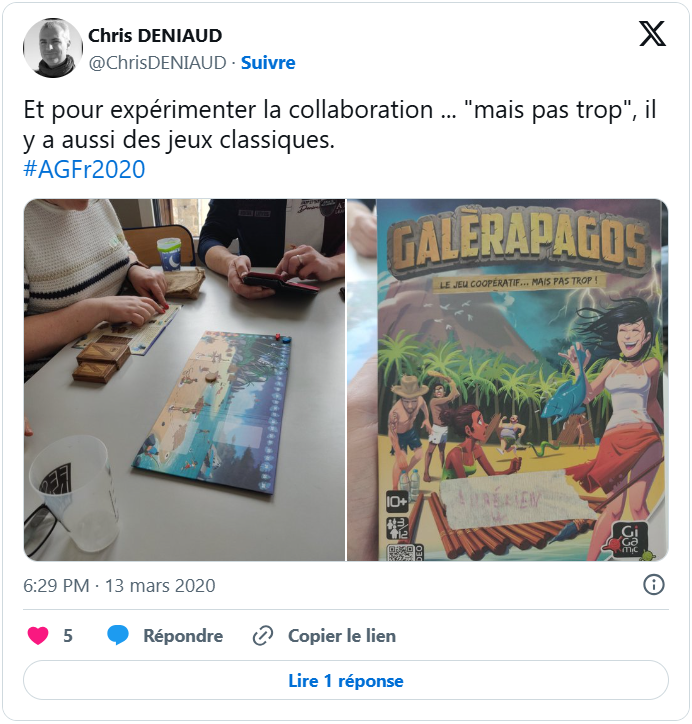This screenshot has height=724, width=692.
Task: Click the like count 5
Action: tap(68, 636)
